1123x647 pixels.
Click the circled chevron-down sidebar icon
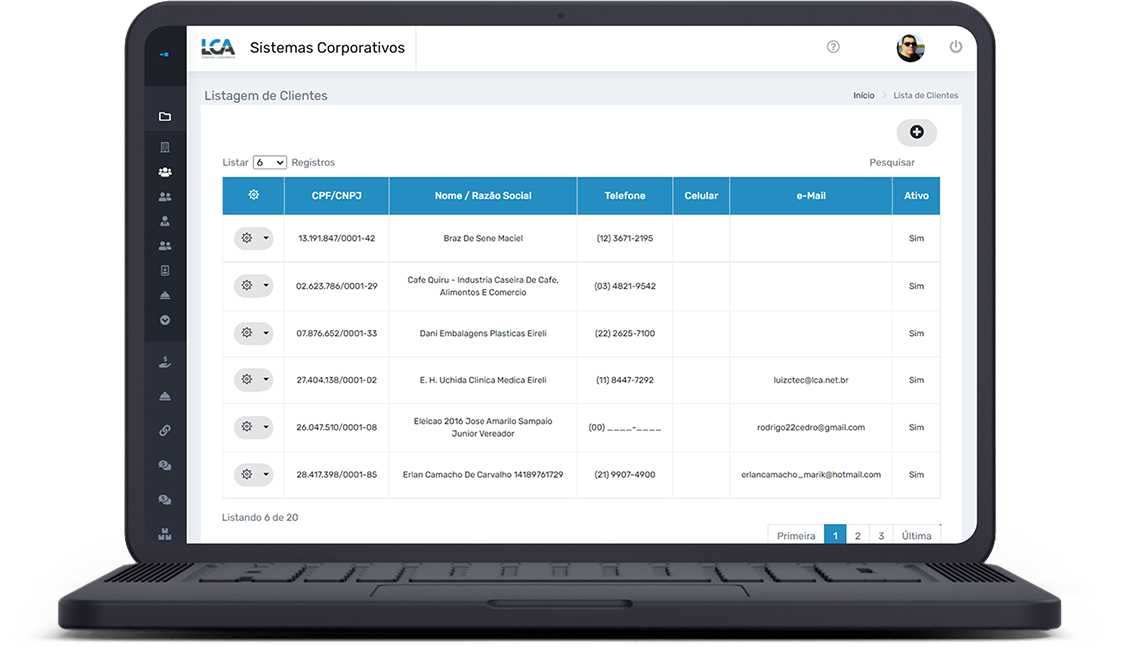(x=165, y=320)
